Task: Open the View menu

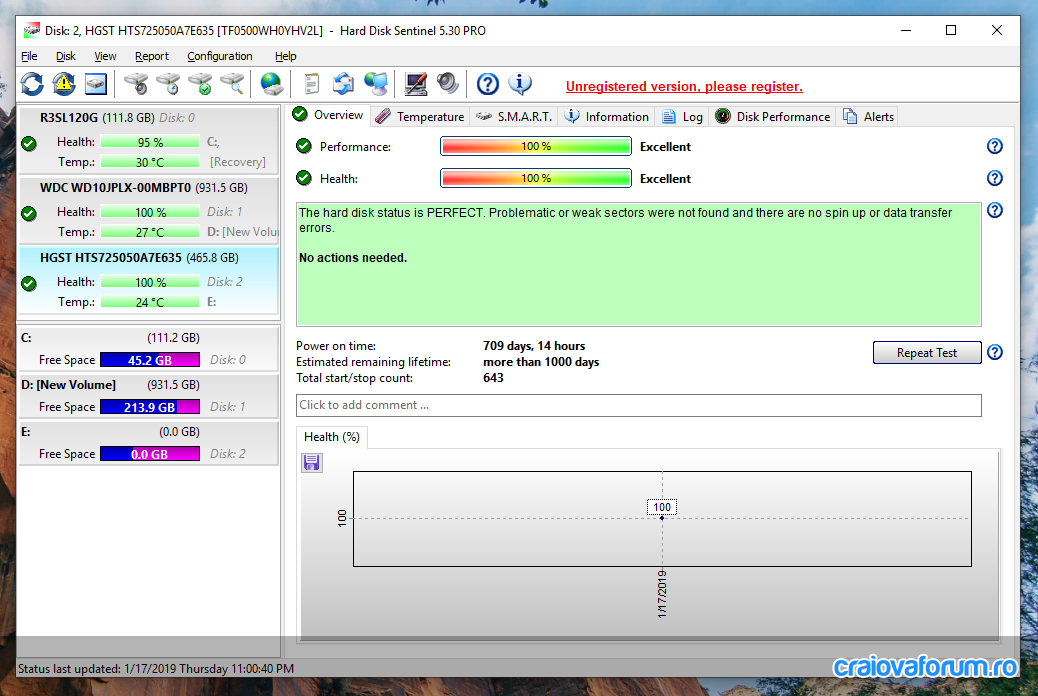Action: tap(105, 56)
